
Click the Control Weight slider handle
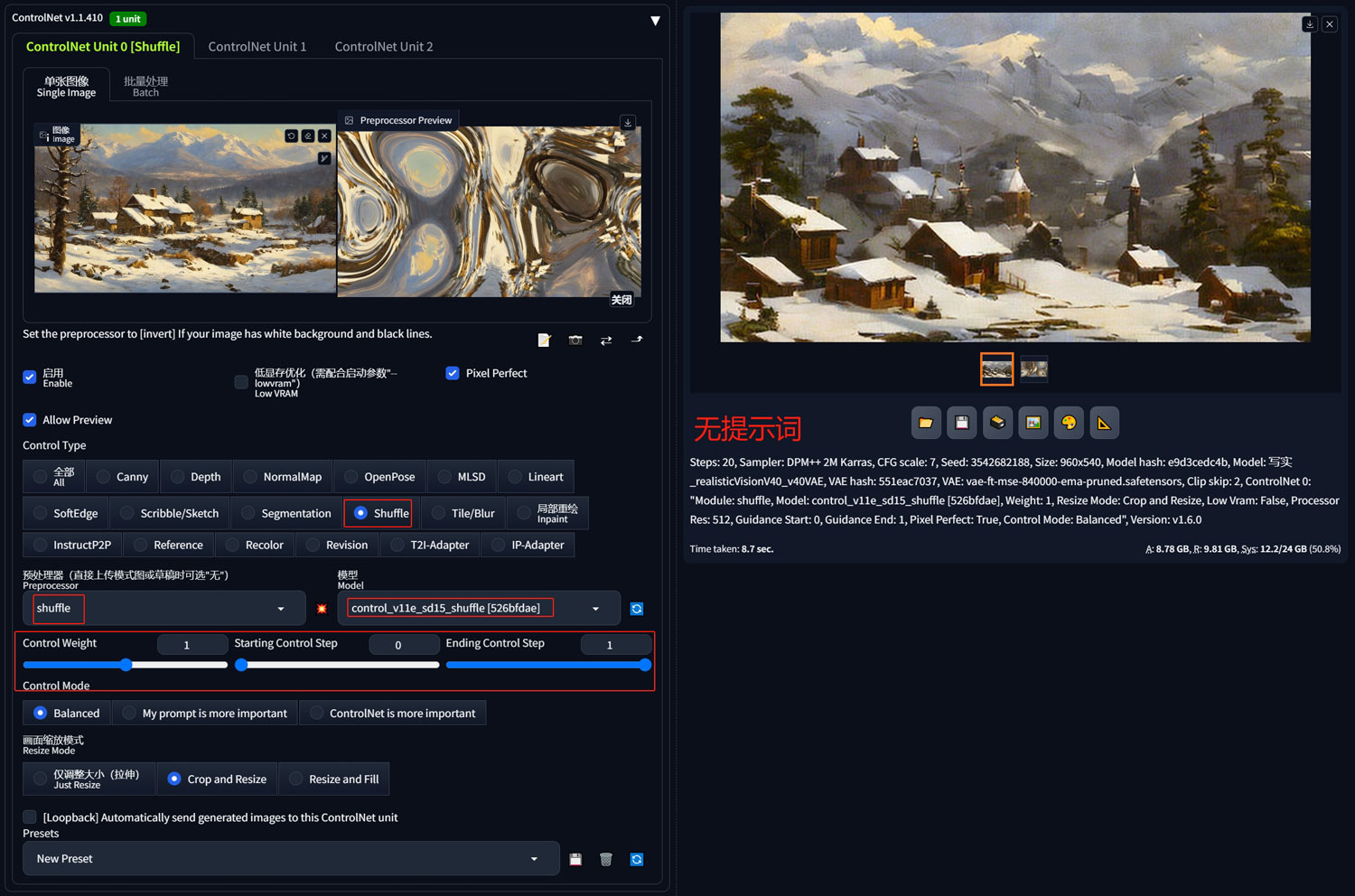click(126, 665)
